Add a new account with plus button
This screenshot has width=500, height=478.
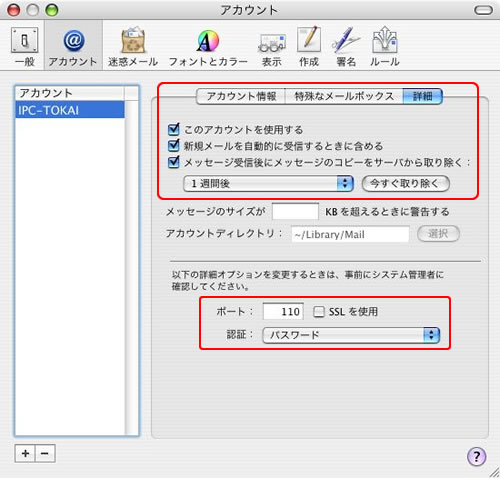coord(25,453)
